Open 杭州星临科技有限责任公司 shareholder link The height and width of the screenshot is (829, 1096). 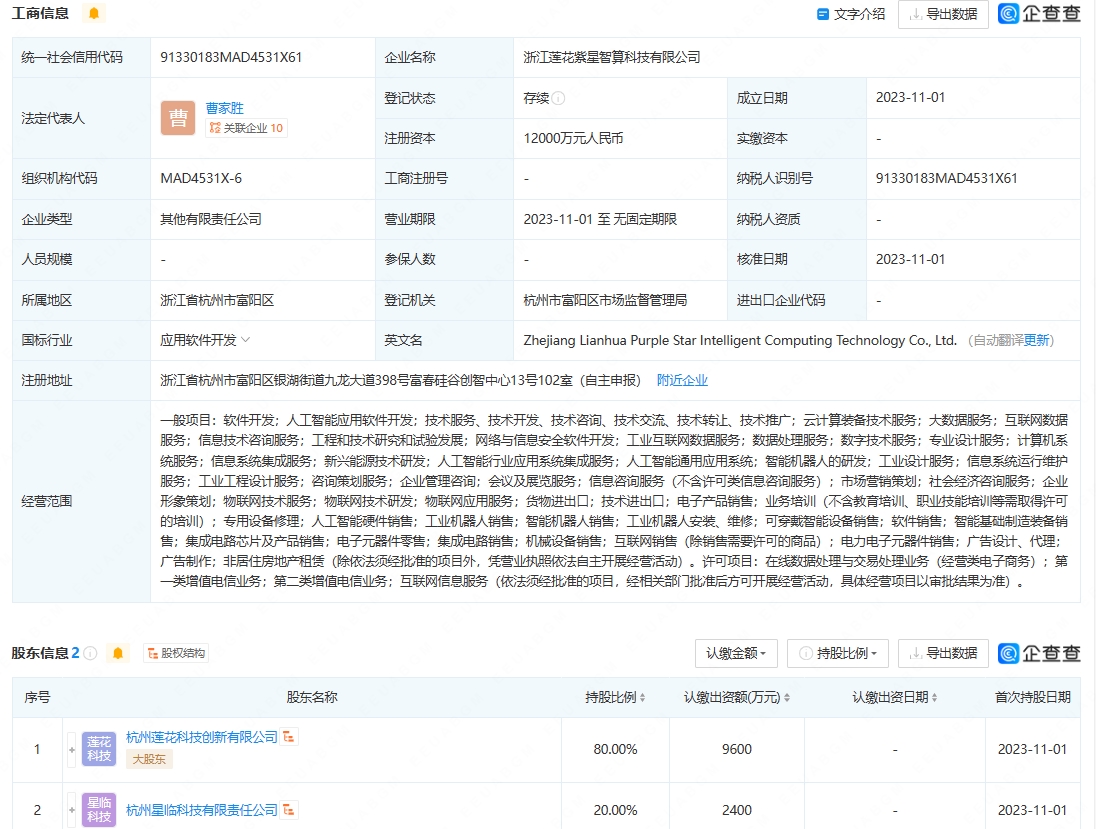201,810
